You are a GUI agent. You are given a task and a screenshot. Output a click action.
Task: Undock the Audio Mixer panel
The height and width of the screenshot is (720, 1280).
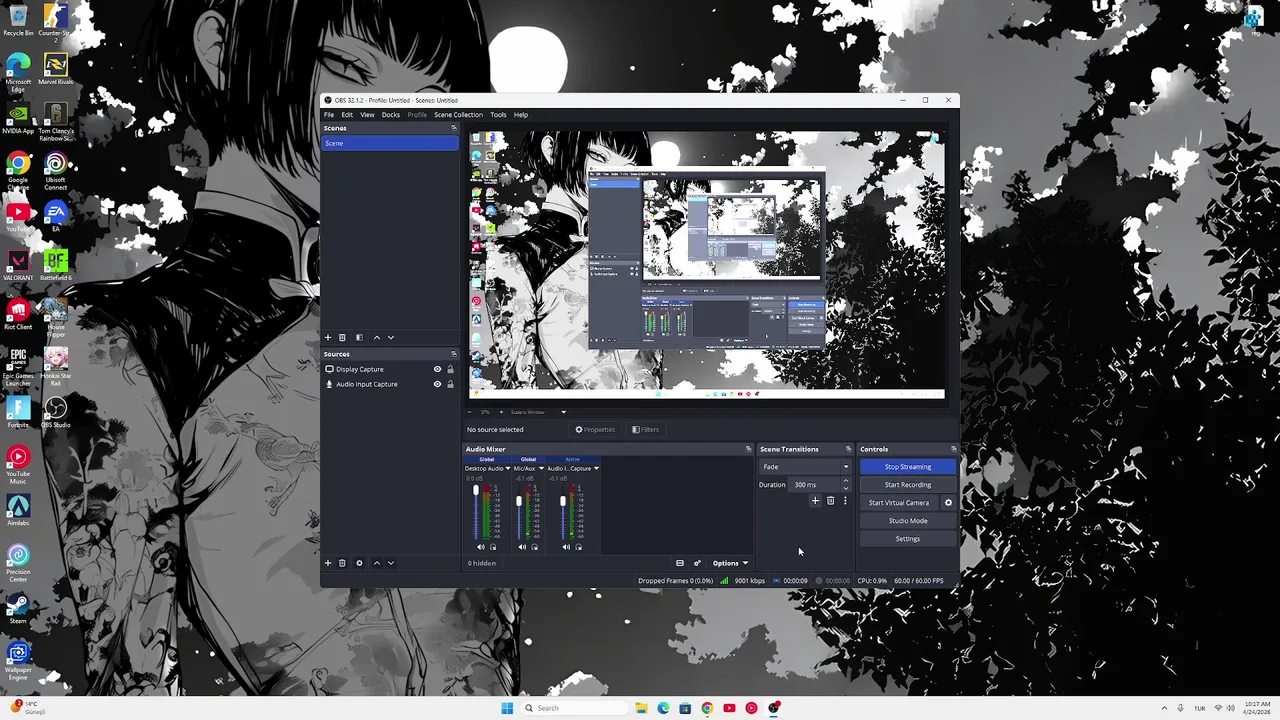748,449
